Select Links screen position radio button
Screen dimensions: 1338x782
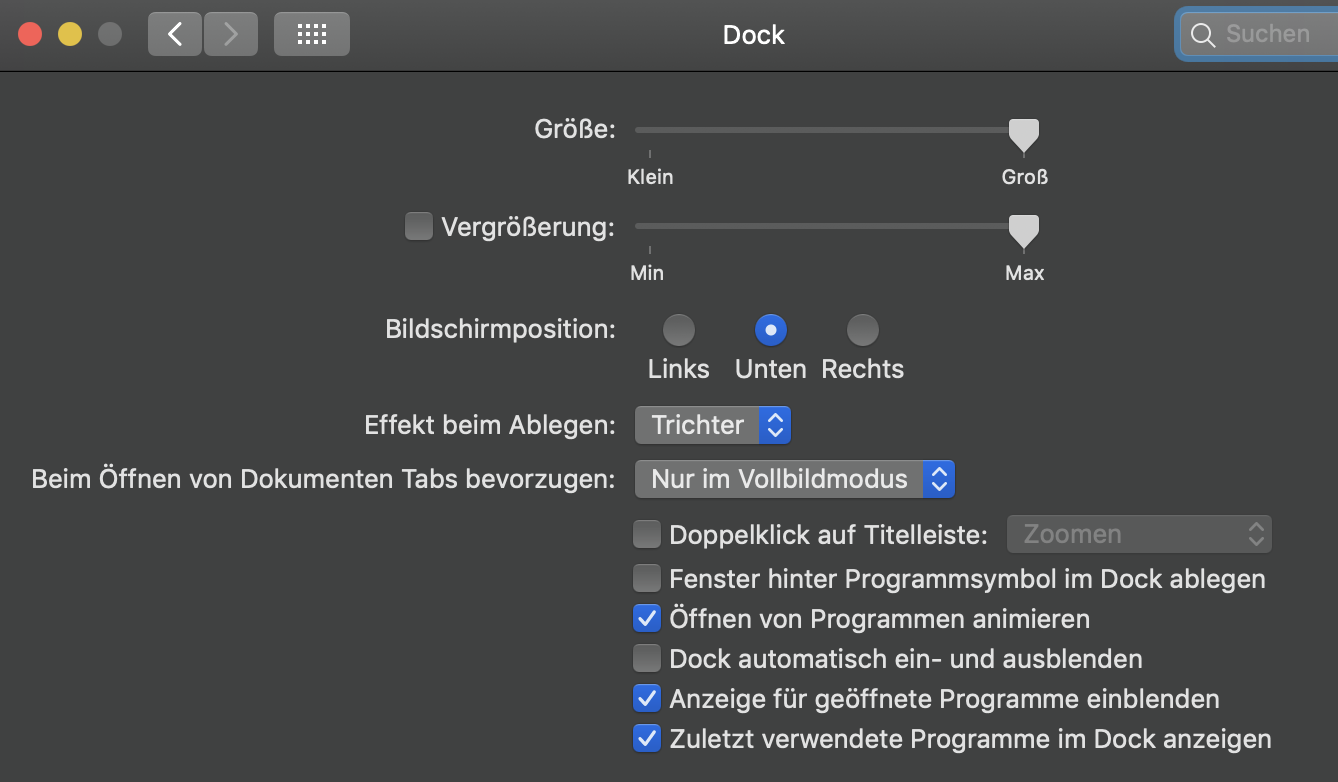click(x=679, y=329)
